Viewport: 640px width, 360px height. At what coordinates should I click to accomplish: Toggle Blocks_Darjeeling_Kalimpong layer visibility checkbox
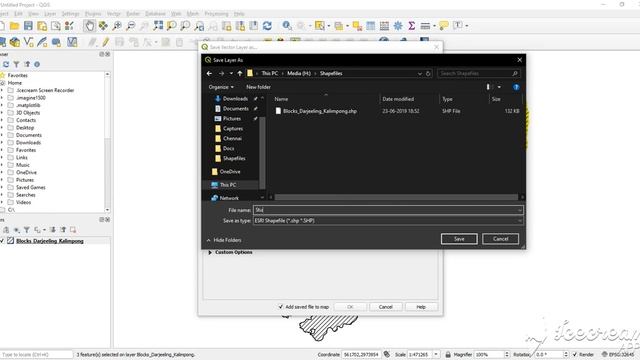pos(2,241)
